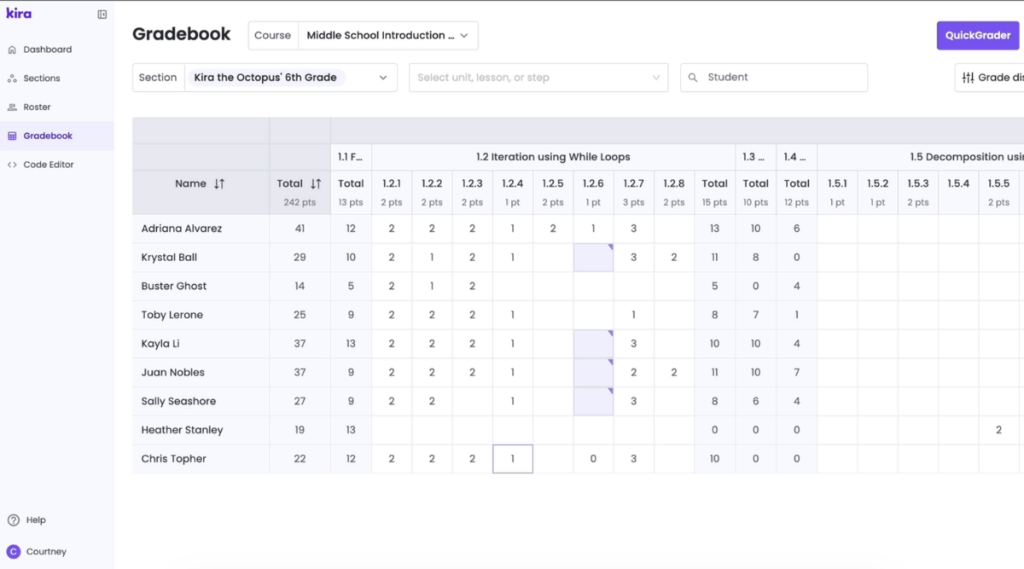Click the Code Editor brackets icon
Screen dimensions: 1024x569
[x=12, y=165]
